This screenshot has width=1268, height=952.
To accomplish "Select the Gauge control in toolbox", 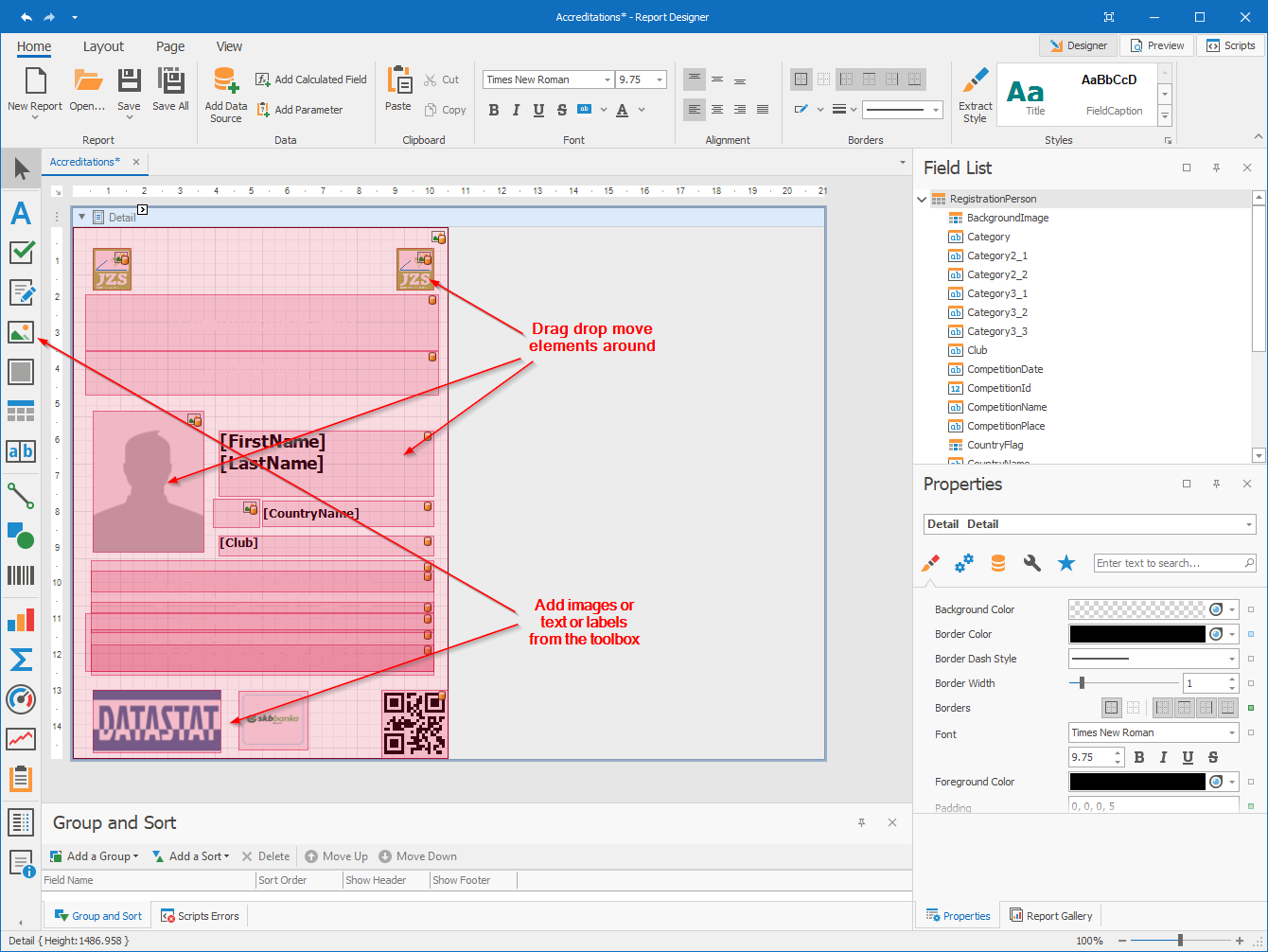I will click(21, 699).
